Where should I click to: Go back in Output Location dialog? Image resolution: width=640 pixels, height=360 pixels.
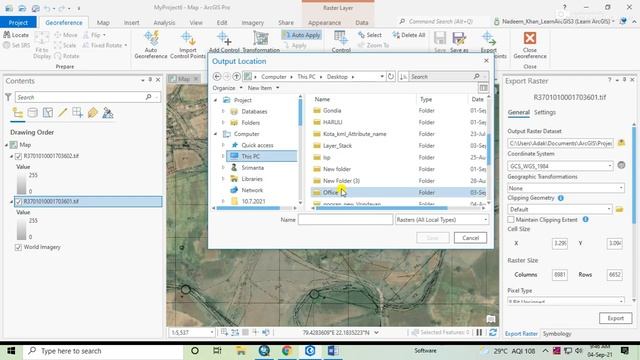(x=217, y=76)
